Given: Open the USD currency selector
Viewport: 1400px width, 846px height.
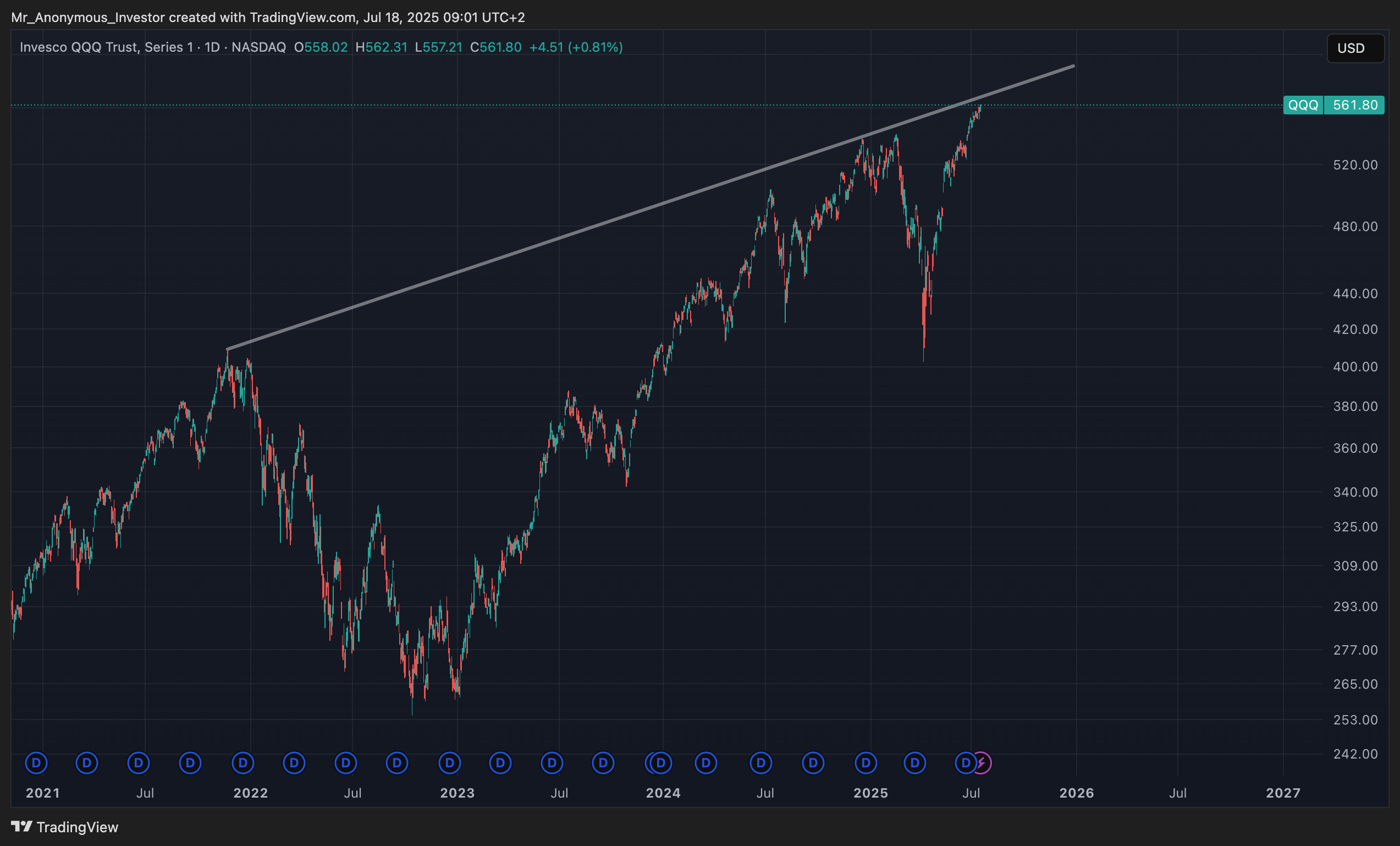Looking at the screenshot, I should [1355, 48].
